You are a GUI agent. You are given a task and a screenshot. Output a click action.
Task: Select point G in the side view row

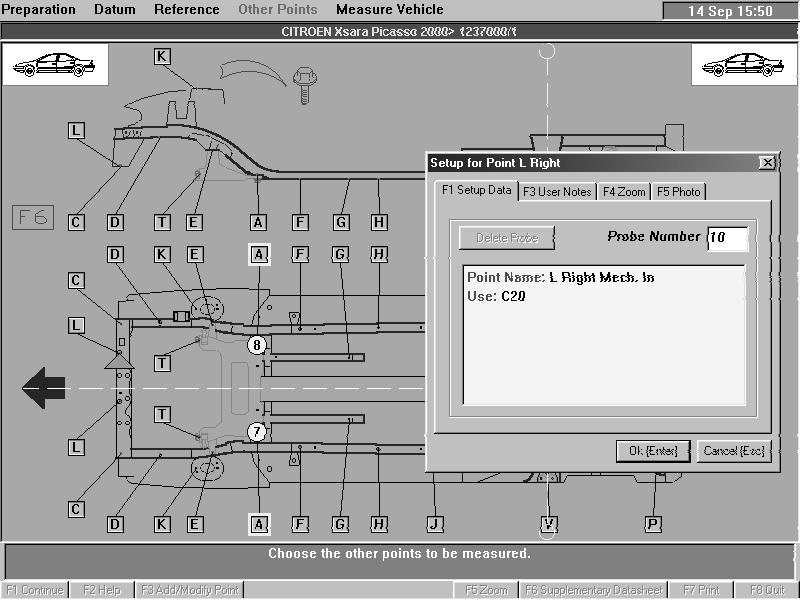pos(341,222)
